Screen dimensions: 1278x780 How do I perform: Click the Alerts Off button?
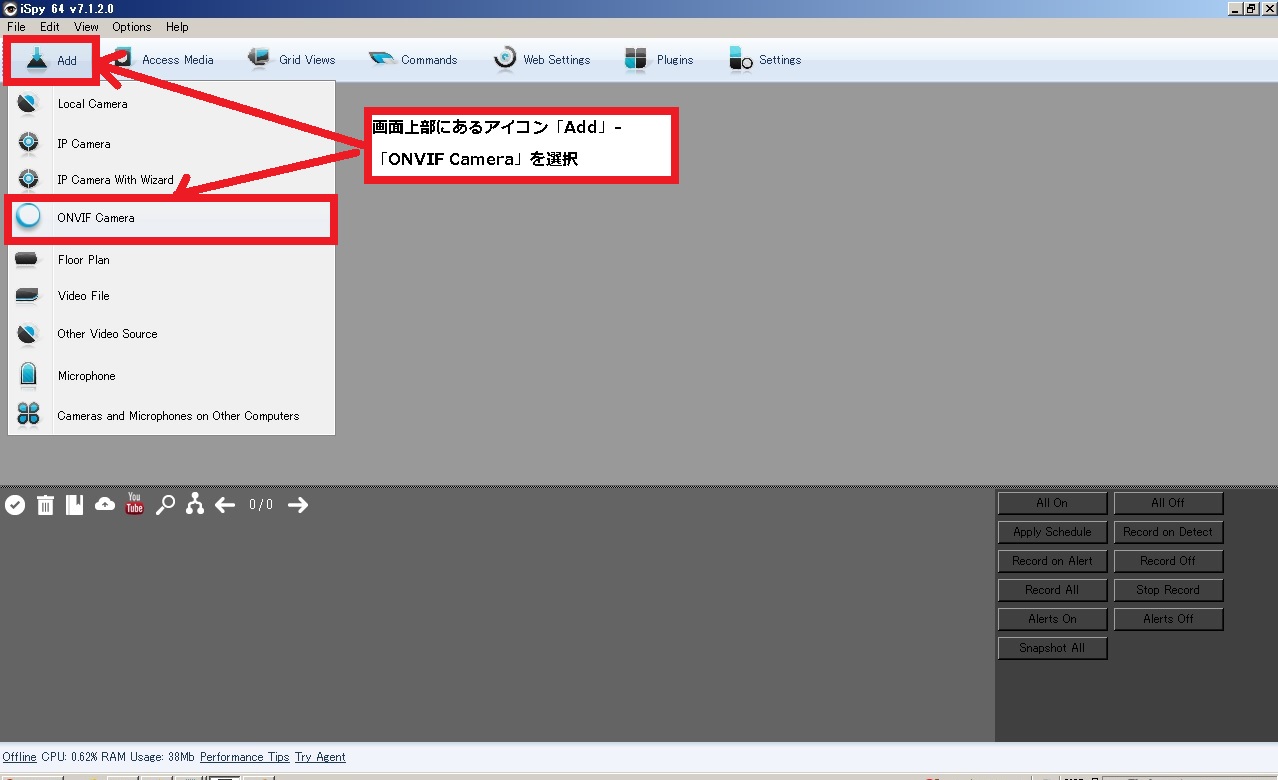click(x=1168, y=619)
